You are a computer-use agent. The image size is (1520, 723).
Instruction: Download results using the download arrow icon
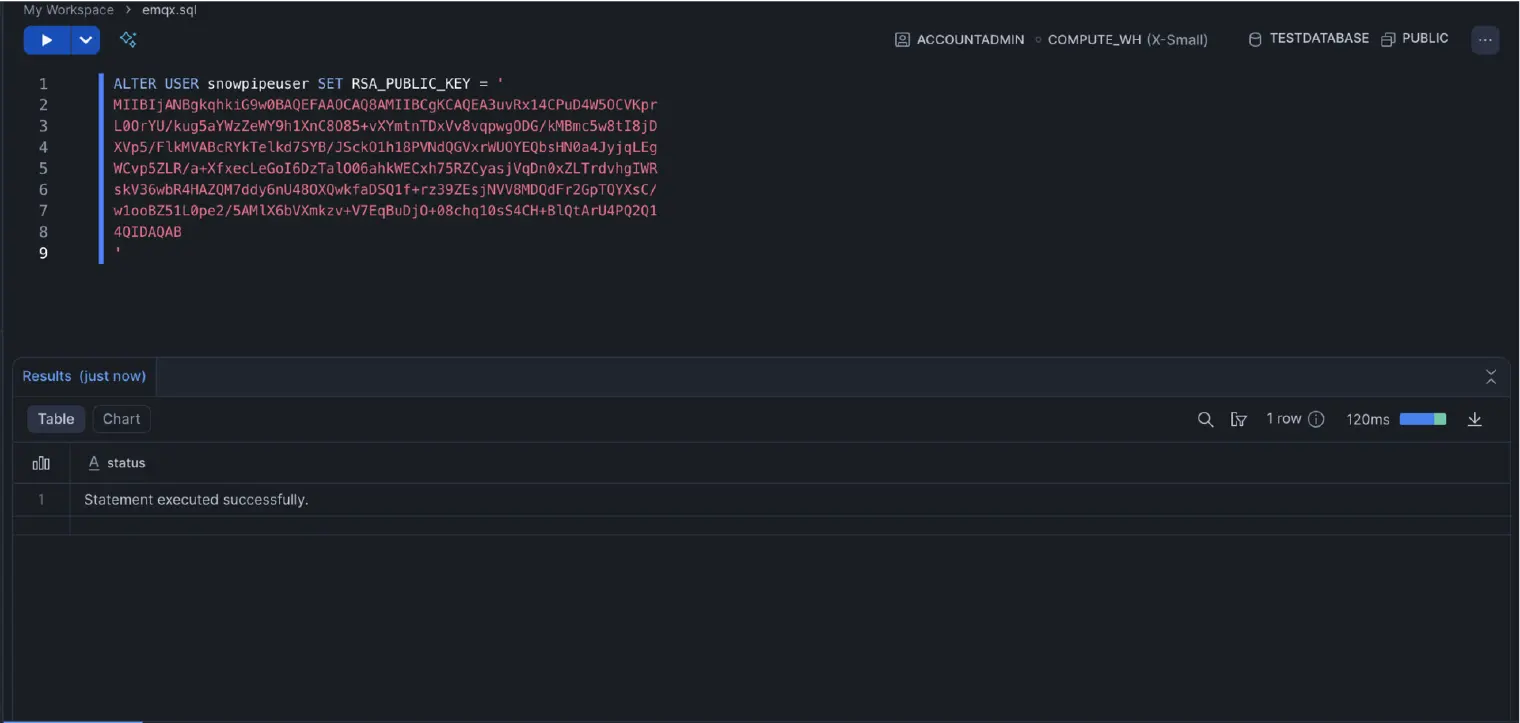(1474, 419)
